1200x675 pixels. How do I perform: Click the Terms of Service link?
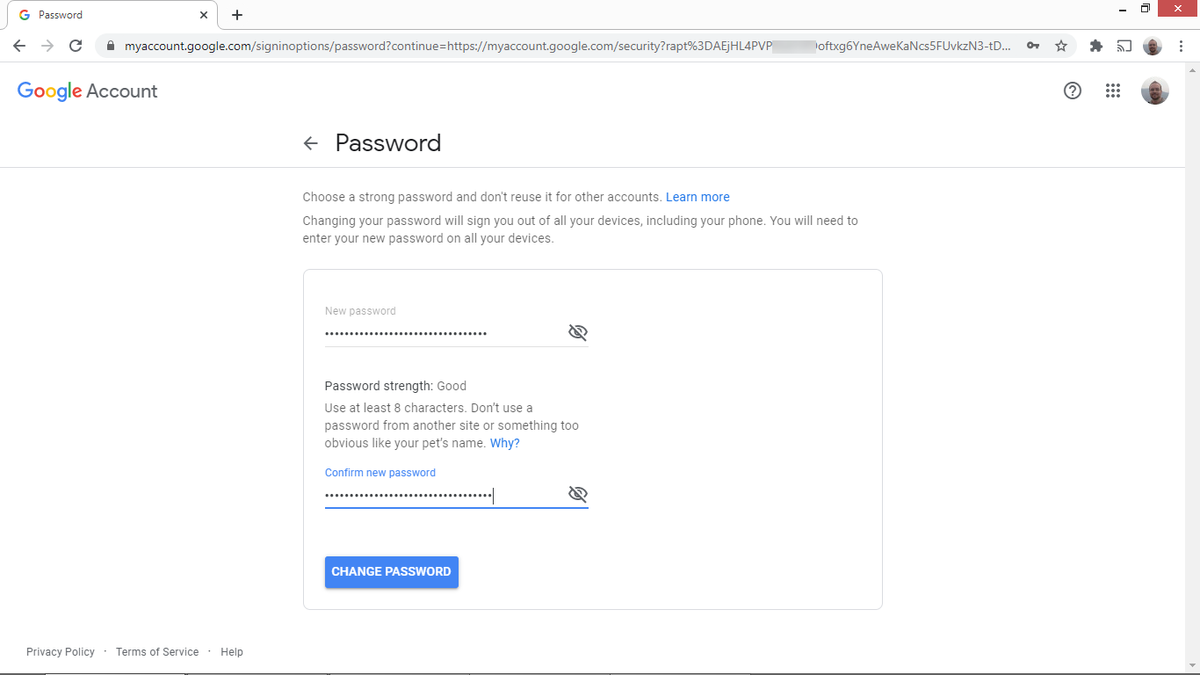157,651
